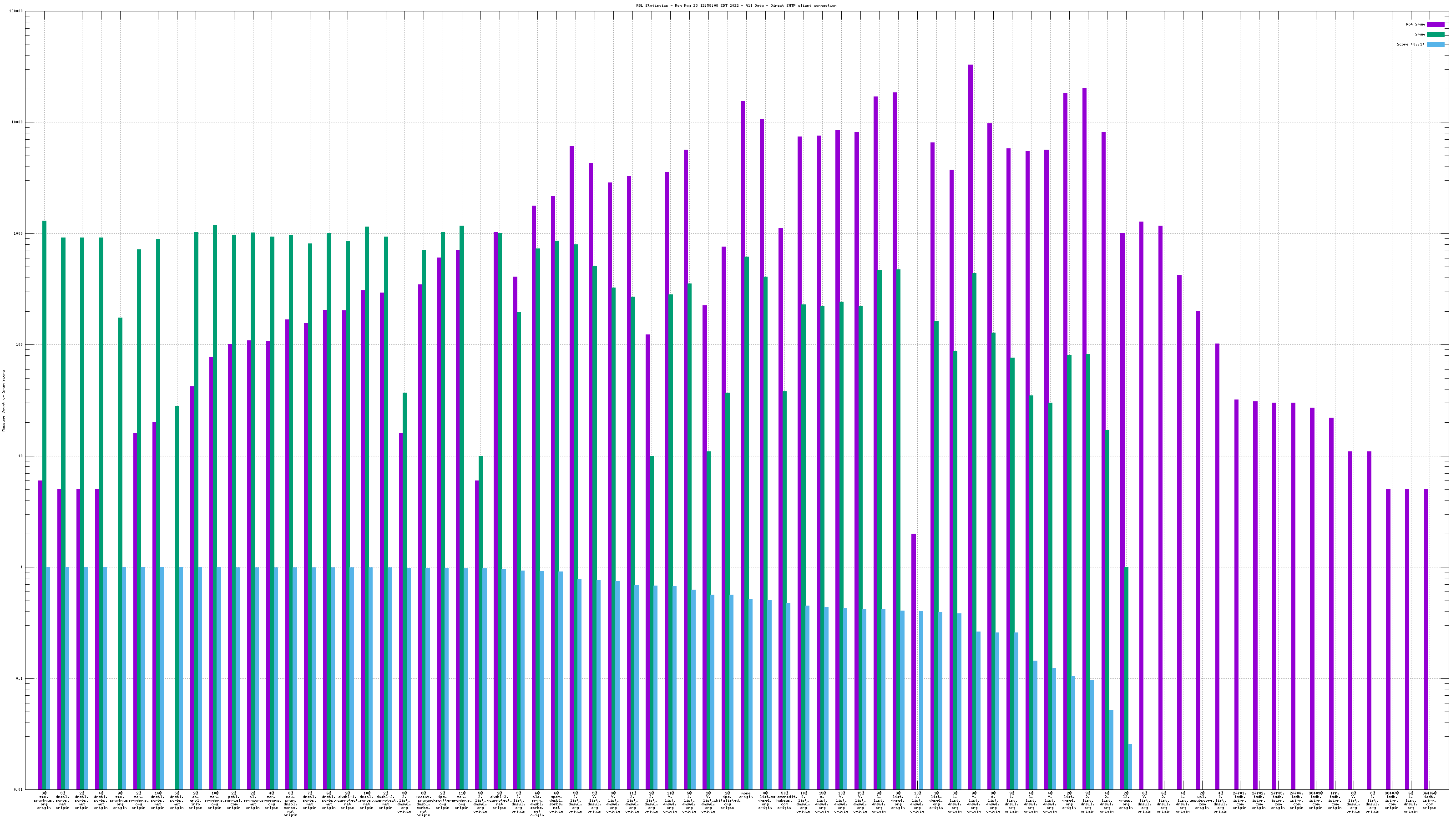
Task: Click the 0.01 tick label on the y-axis
Action: coord(18,789)
